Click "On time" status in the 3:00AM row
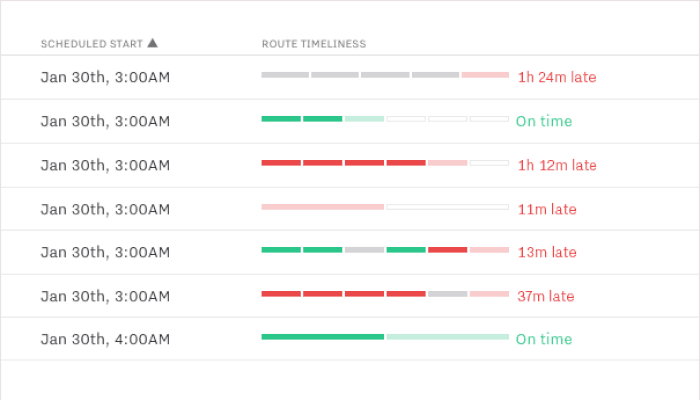Screen dimensions: 700x400 click(x=544, y=121)
